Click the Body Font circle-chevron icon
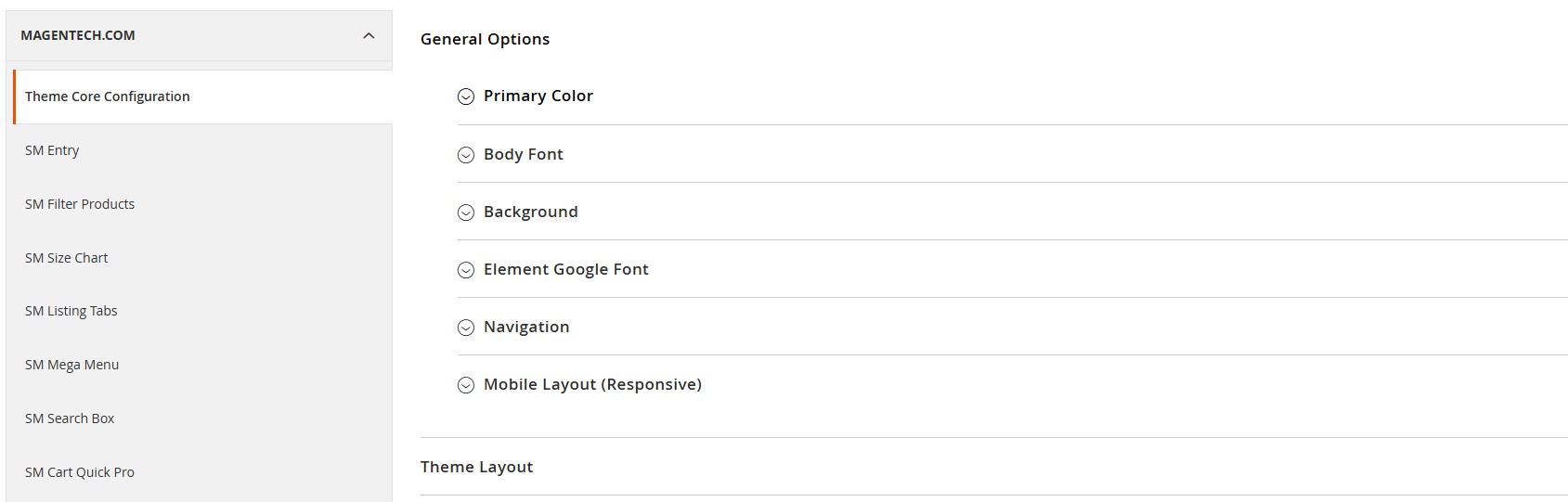The height and width of the screenshot is (502, 1568). (x=466, y=155)
